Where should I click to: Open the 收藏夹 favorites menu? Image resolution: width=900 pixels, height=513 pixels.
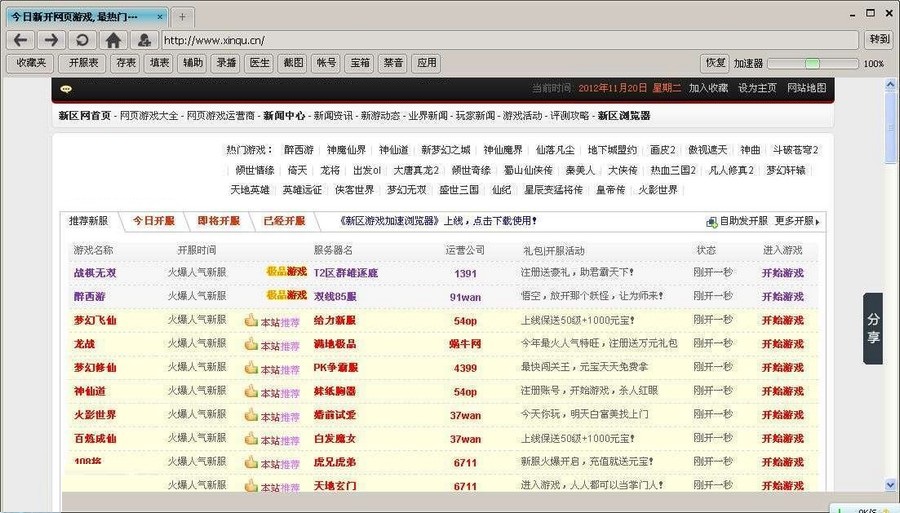[31, 63]
